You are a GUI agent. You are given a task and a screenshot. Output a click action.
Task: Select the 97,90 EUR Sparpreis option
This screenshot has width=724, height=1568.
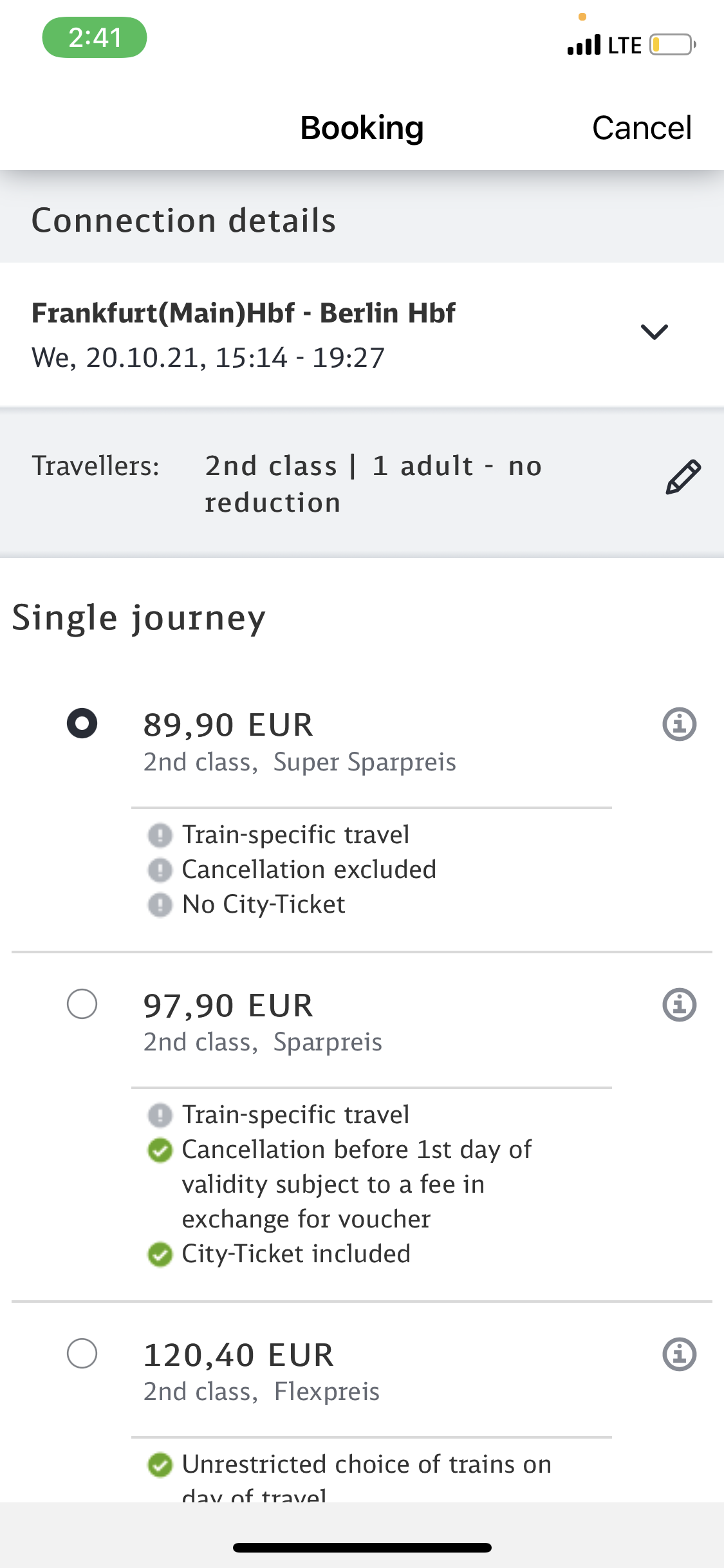click(x=82, y=1003)
